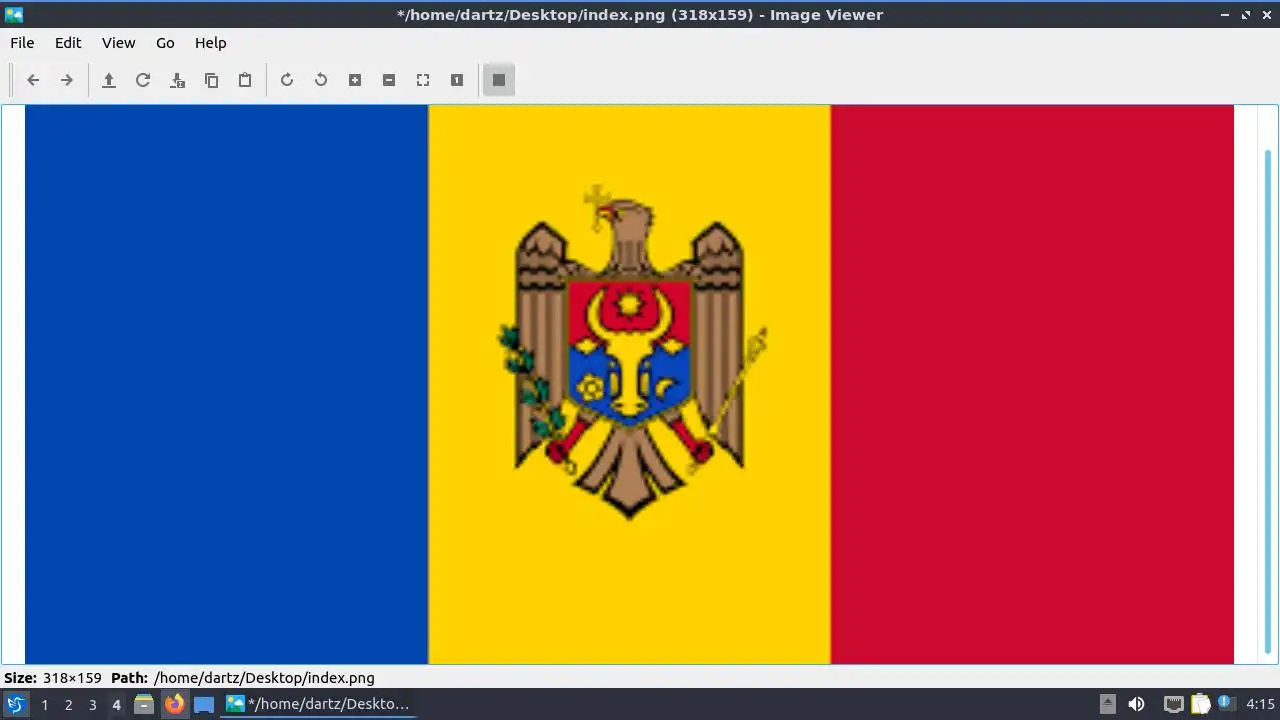Open the clipboard manager tray icon
This screenshot has width=1280, height=720.
pos(1200,704)
